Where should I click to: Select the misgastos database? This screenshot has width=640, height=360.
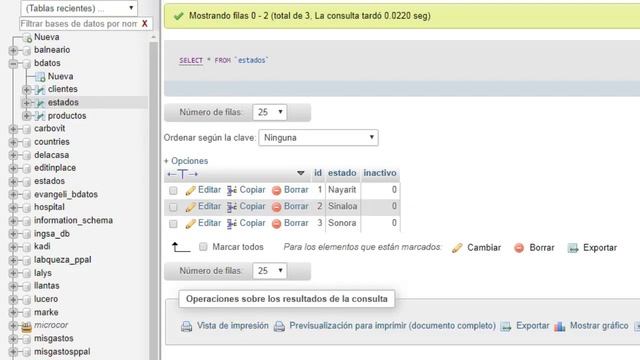click(x=53, y=338)
